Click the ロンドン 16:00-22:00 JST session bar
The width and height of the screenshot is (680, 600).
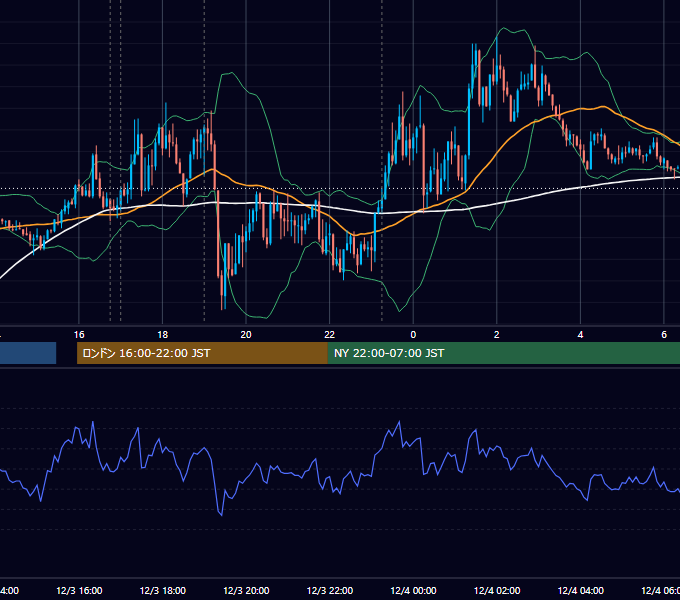202,353
